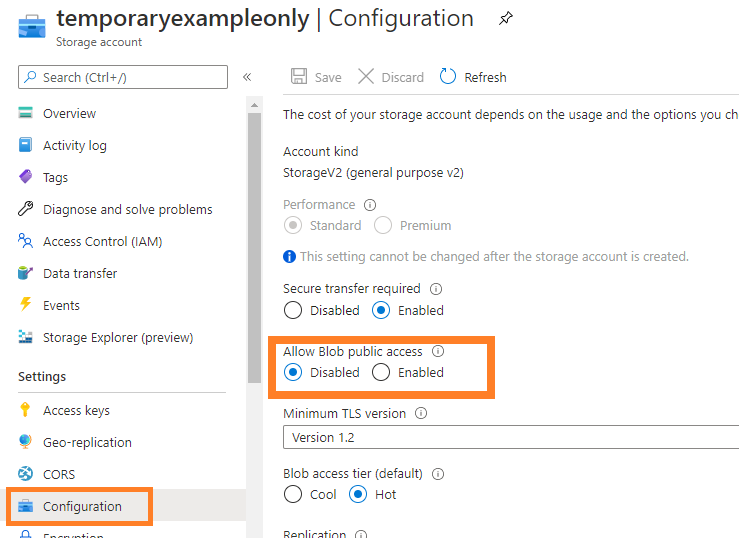This screenshot has height=538, width=739.
Task: Set Allow Blob public access to Enabled
Action: pos(381,372)
